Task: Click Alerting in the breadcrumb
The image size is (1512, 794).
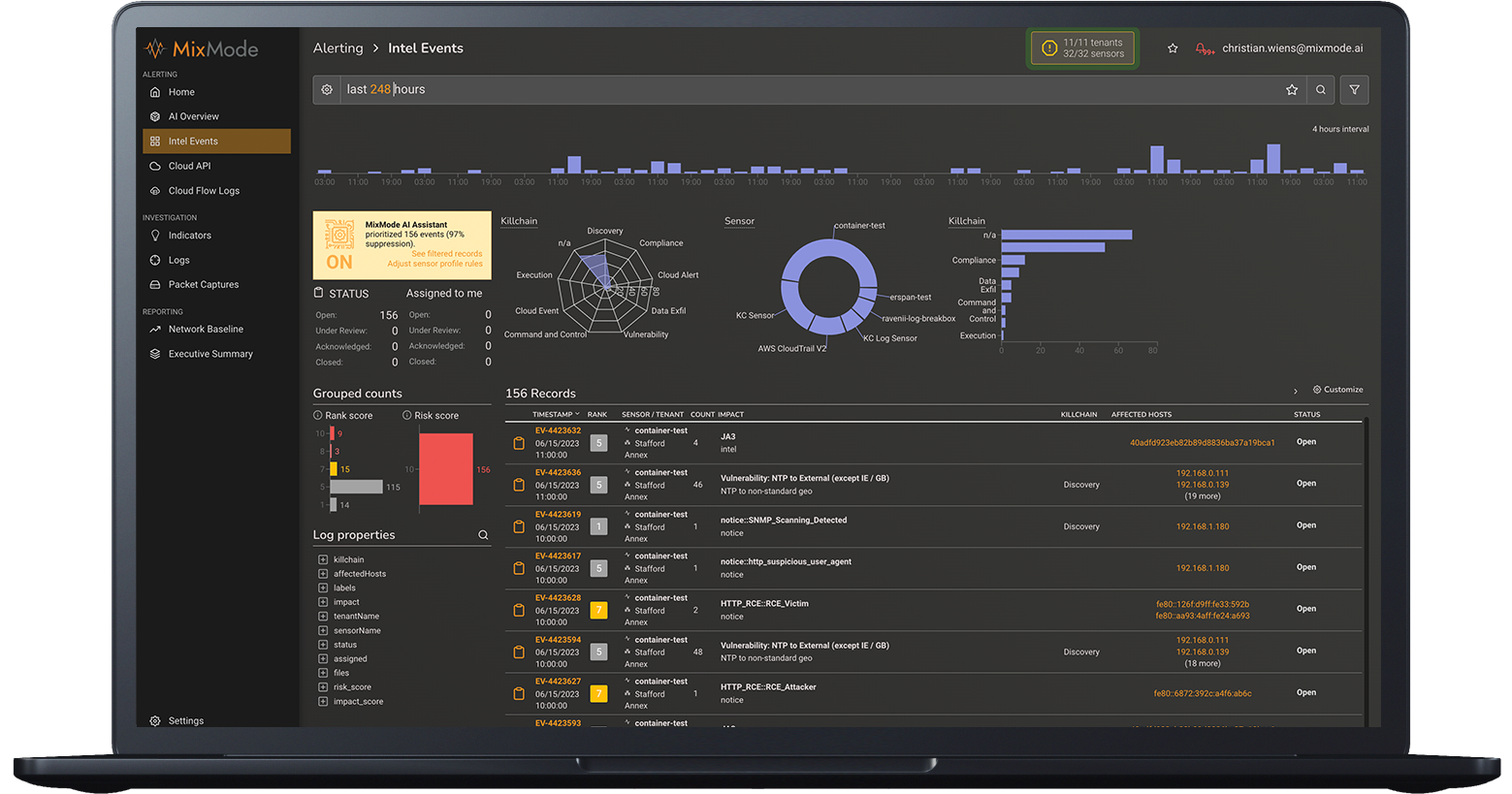Action: [x=338, y=48]
